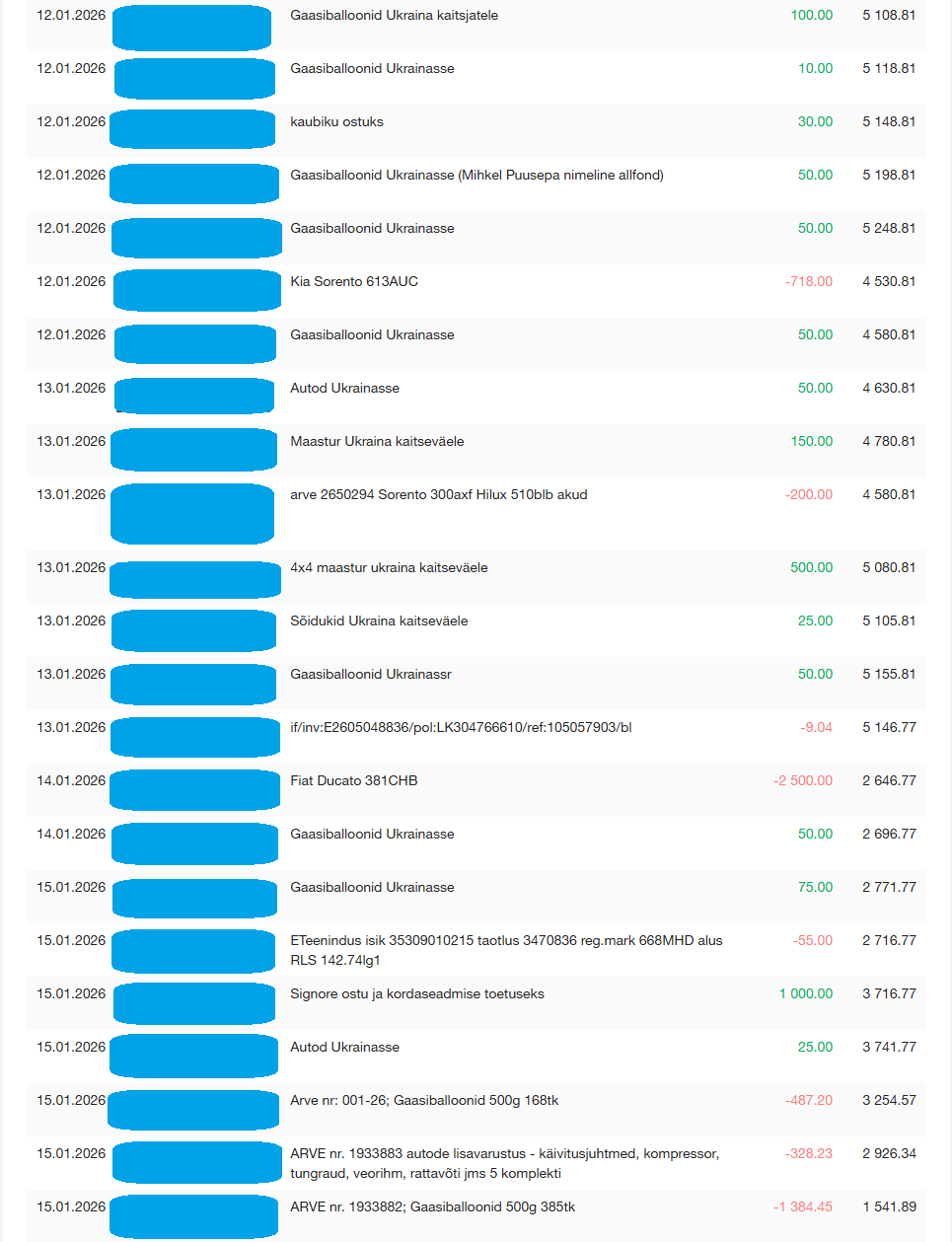Click the -2 500.00 amount
The height and width of the screenshot is (1242, 952).
[x=802, y=781]
